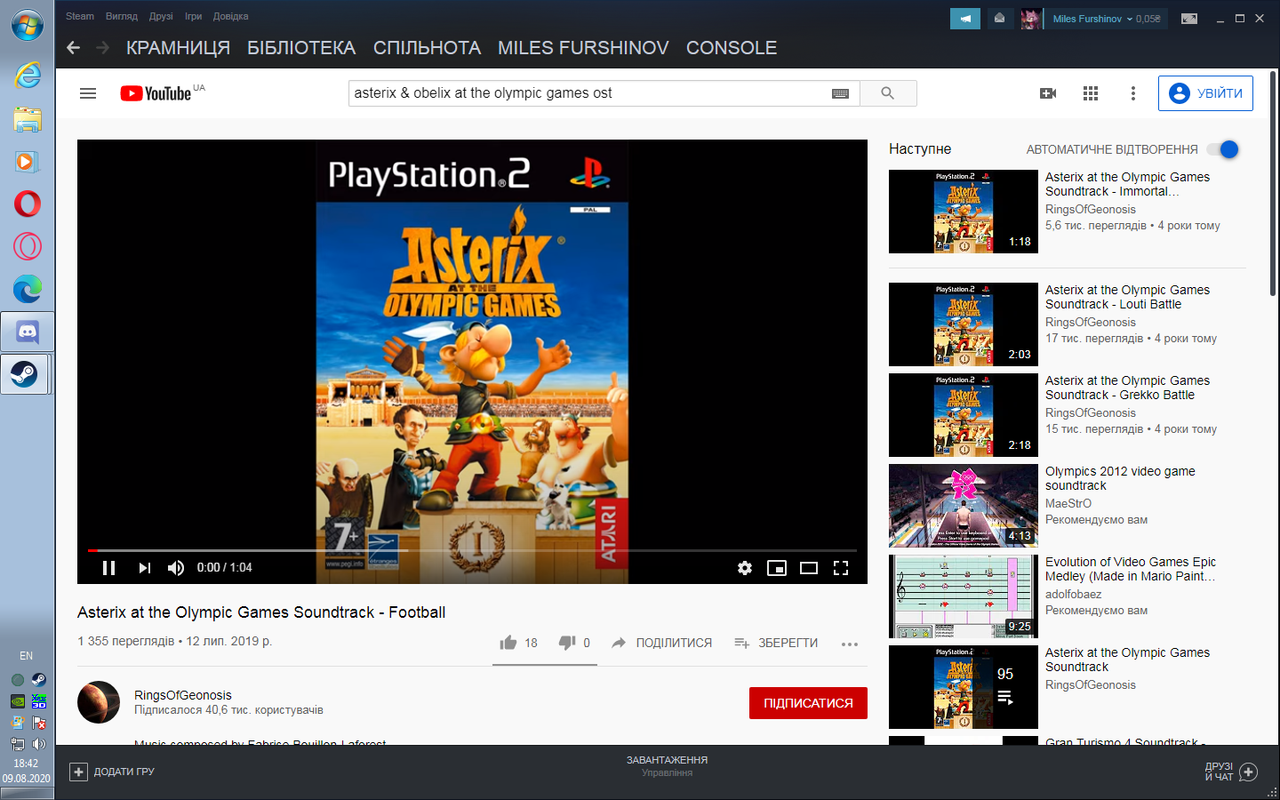Open Steam Big Picture mode icon
The image size is (1280, 800).
[x=1189, y=18]
